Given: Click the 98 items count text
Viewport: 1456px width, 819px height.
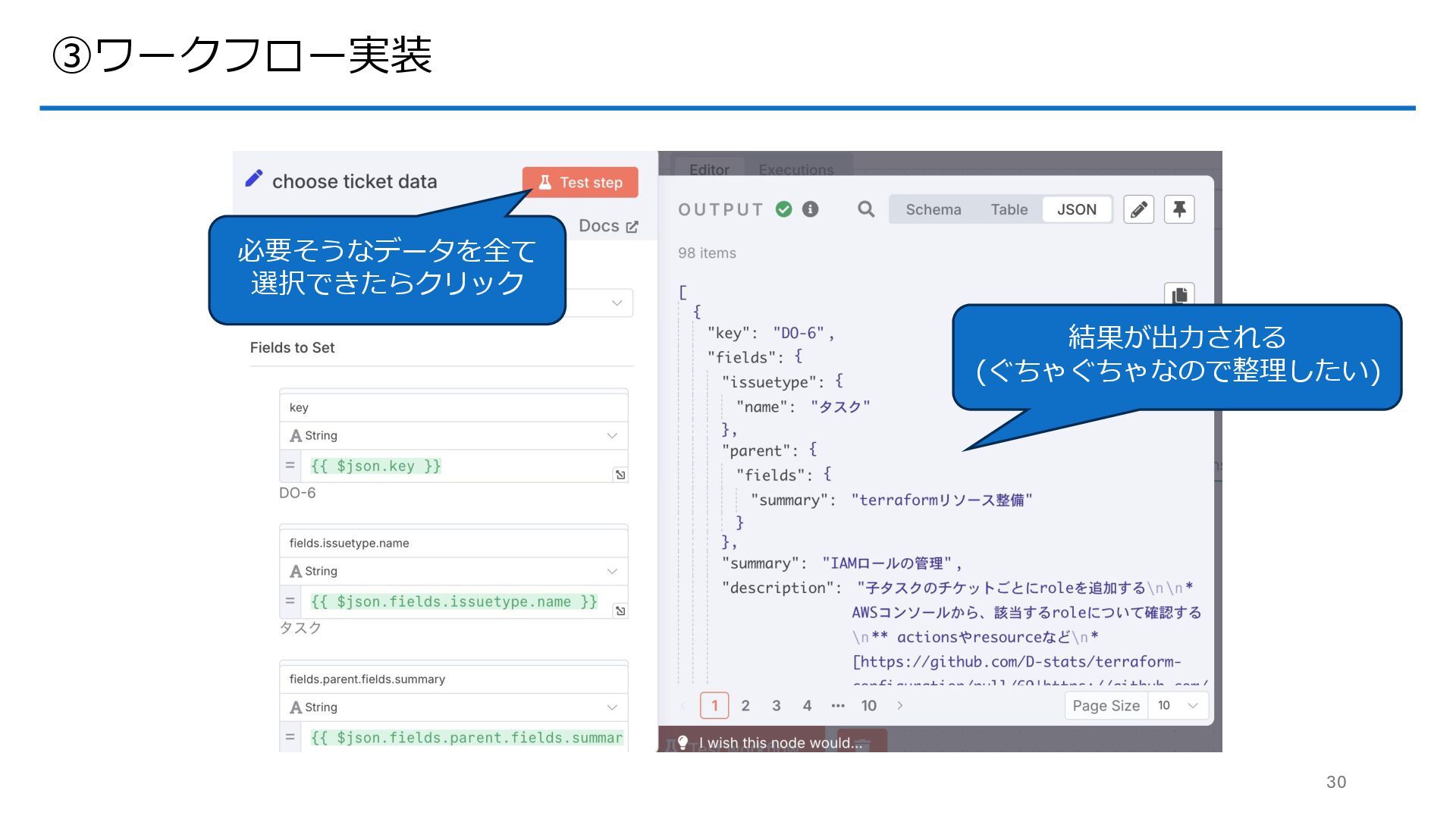Looking at the screenshot, I should coord(708,253).
